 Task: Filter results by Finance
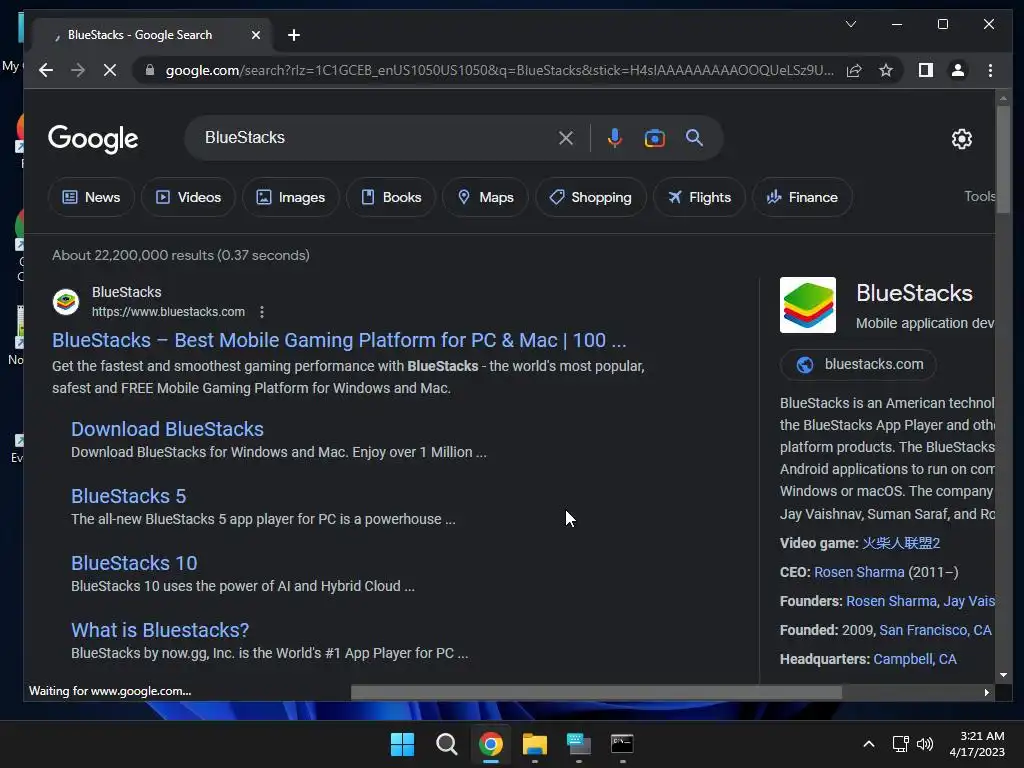coord(802,197)
